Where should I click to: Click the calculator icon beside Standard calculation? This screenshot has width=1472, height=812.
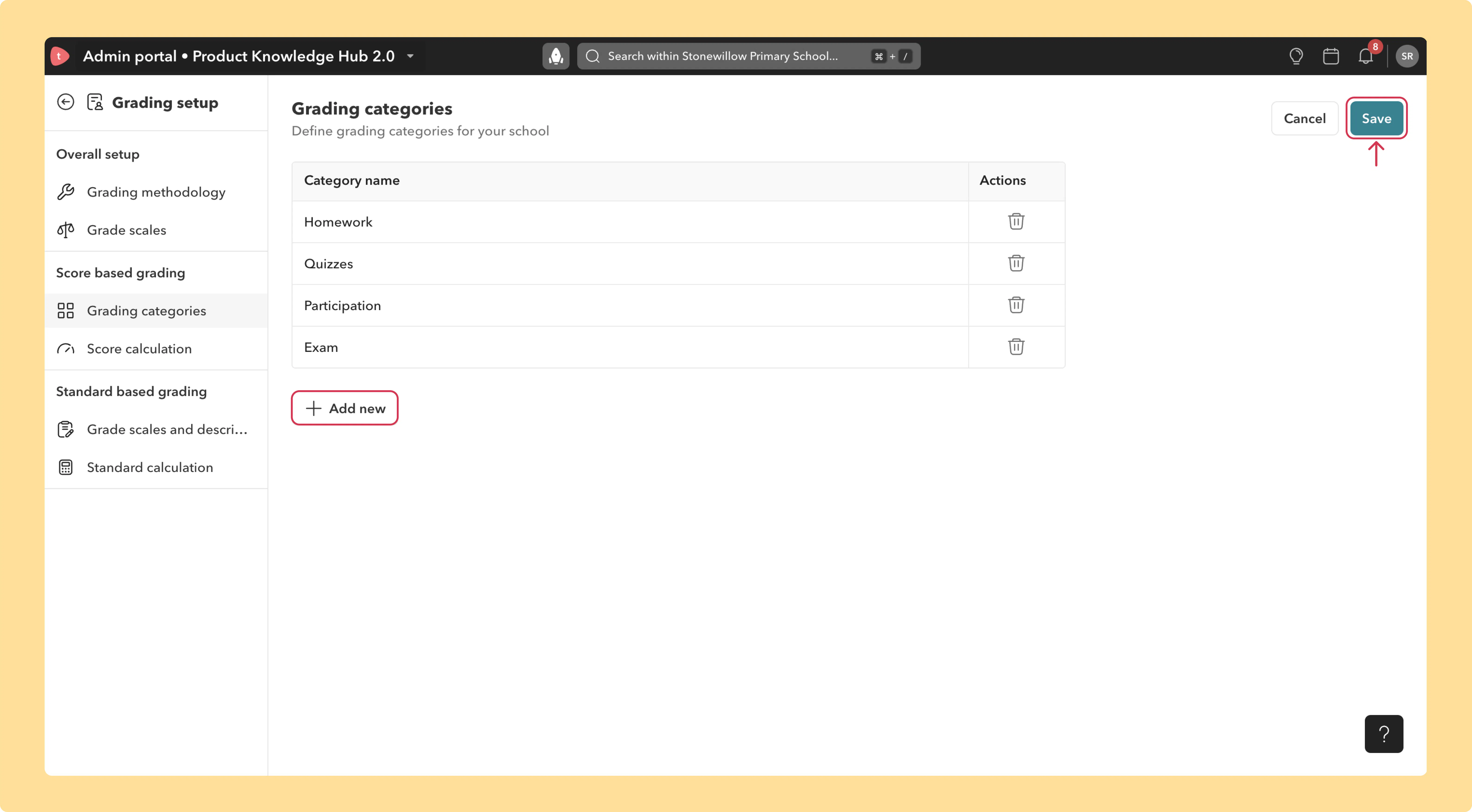66,467
